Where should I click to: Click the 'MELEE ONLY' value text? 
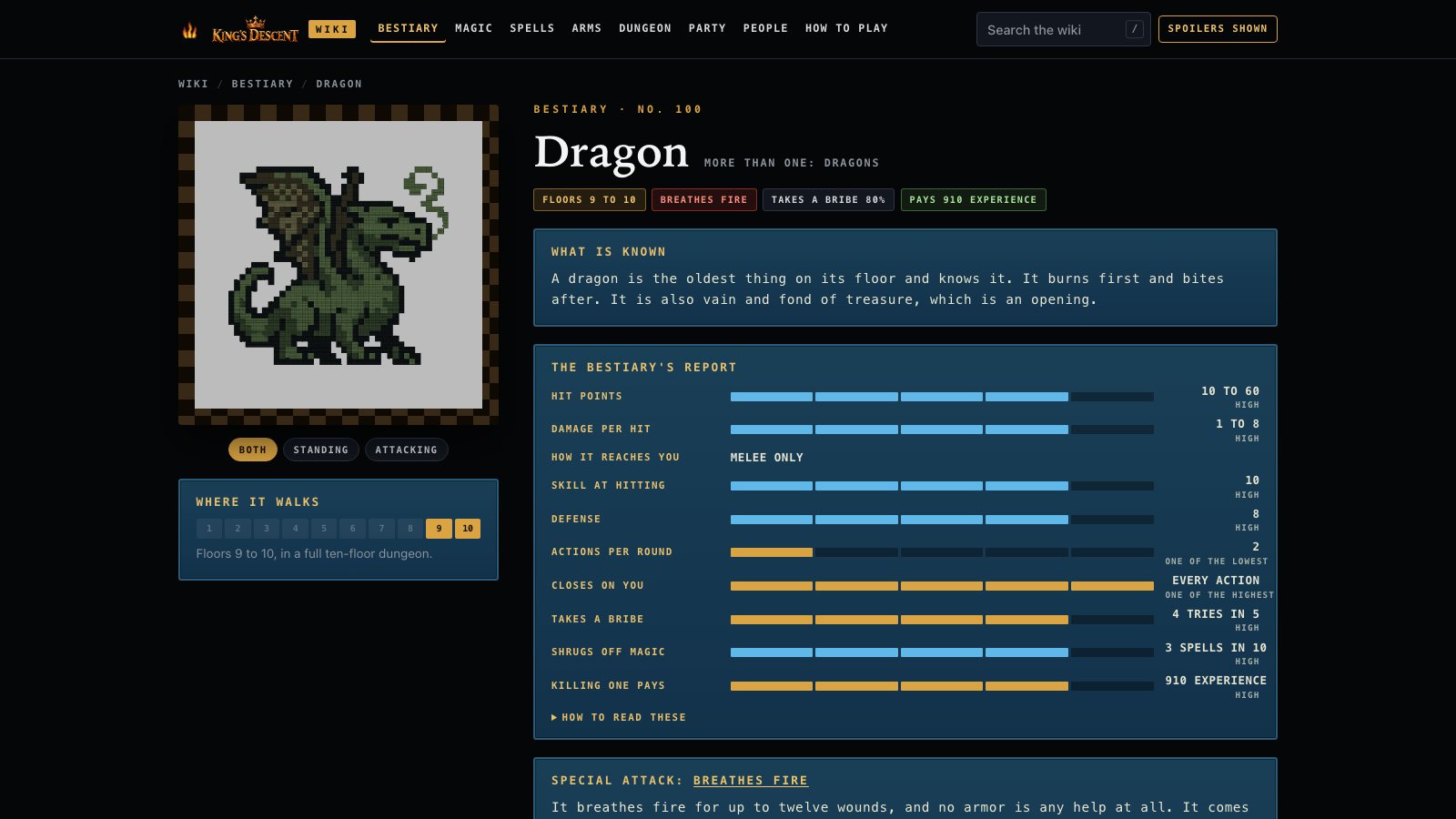coord(767,458)
